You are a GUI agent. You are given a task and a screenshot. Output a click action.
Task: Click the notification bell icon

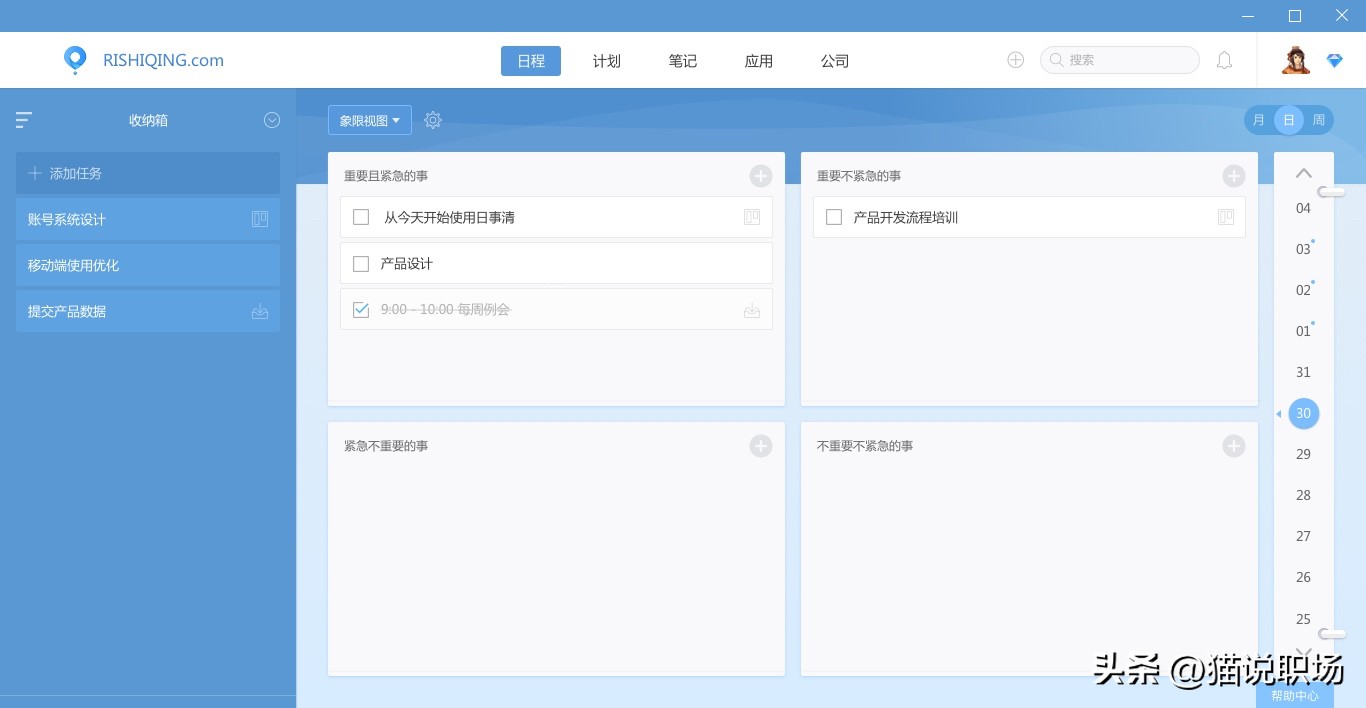tap(1224, 60)
